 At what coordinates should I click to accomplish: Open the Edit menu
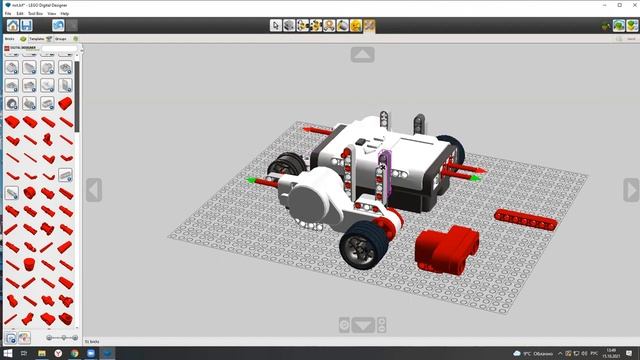click(x=20, y=13)
